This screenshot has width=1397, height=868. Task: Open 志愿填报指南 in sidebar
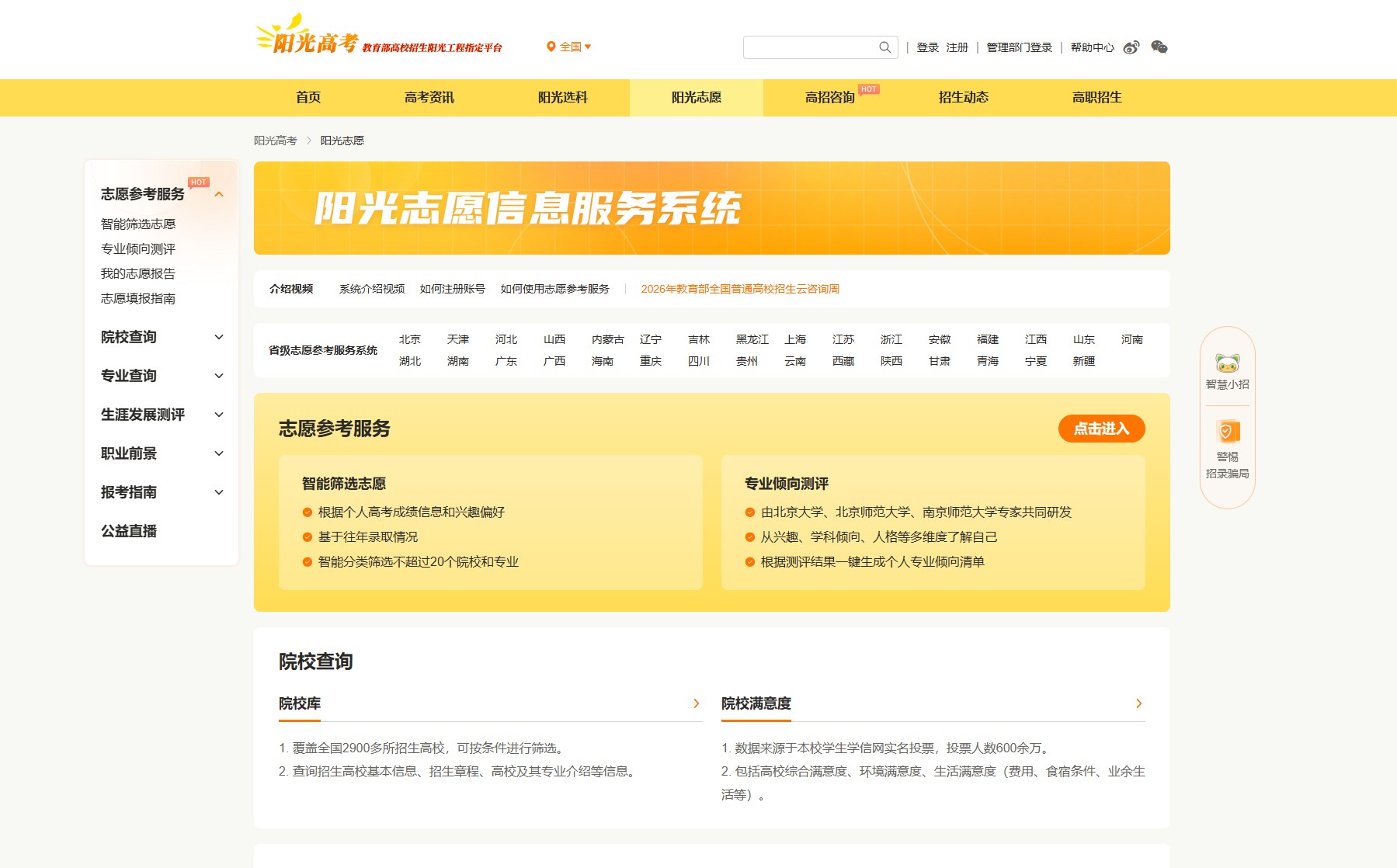[x=138, y=298]
